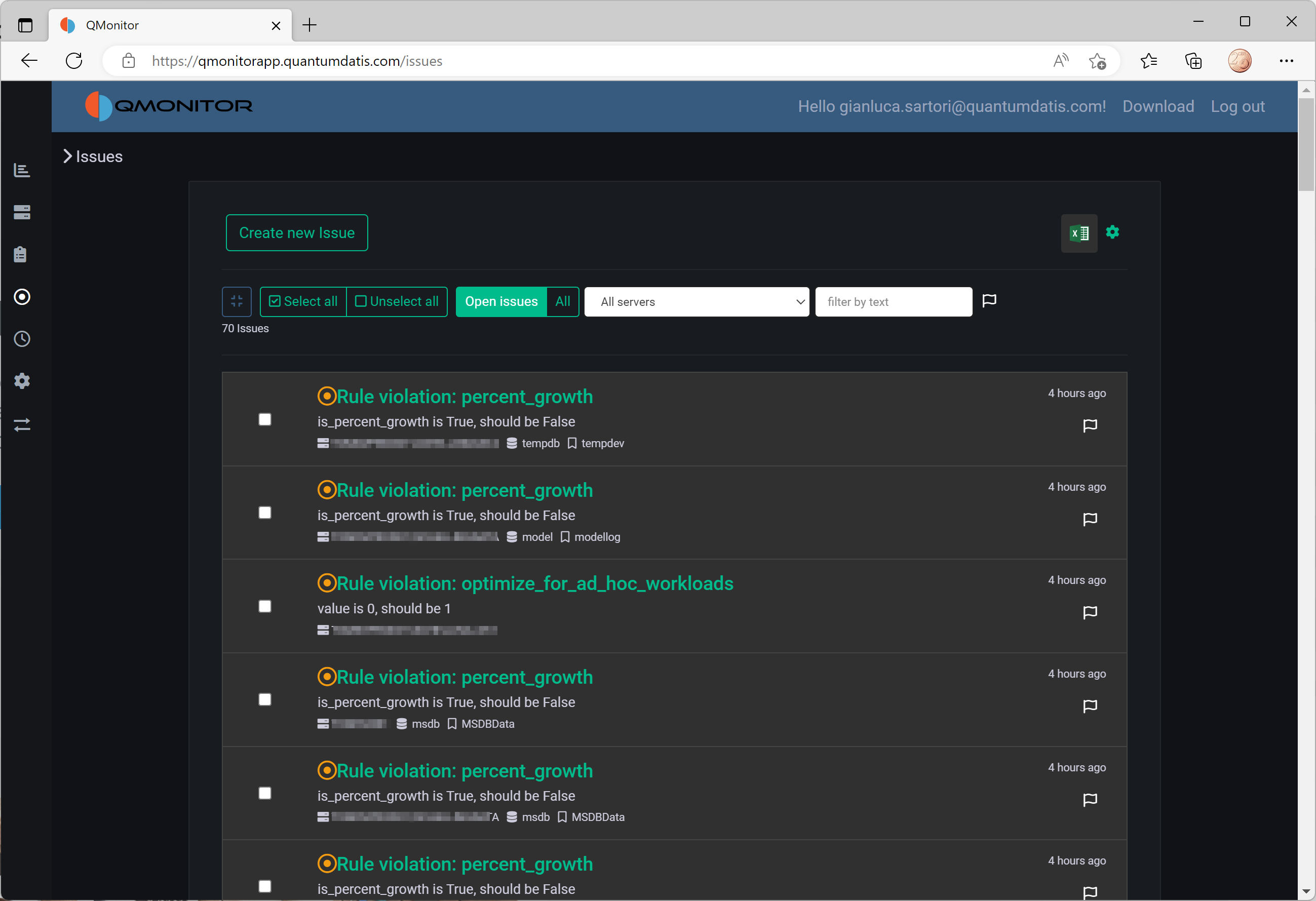Flag the tempdb percent_growth issue
The height and width of the screenshot is (901, 1316).
1090,425
